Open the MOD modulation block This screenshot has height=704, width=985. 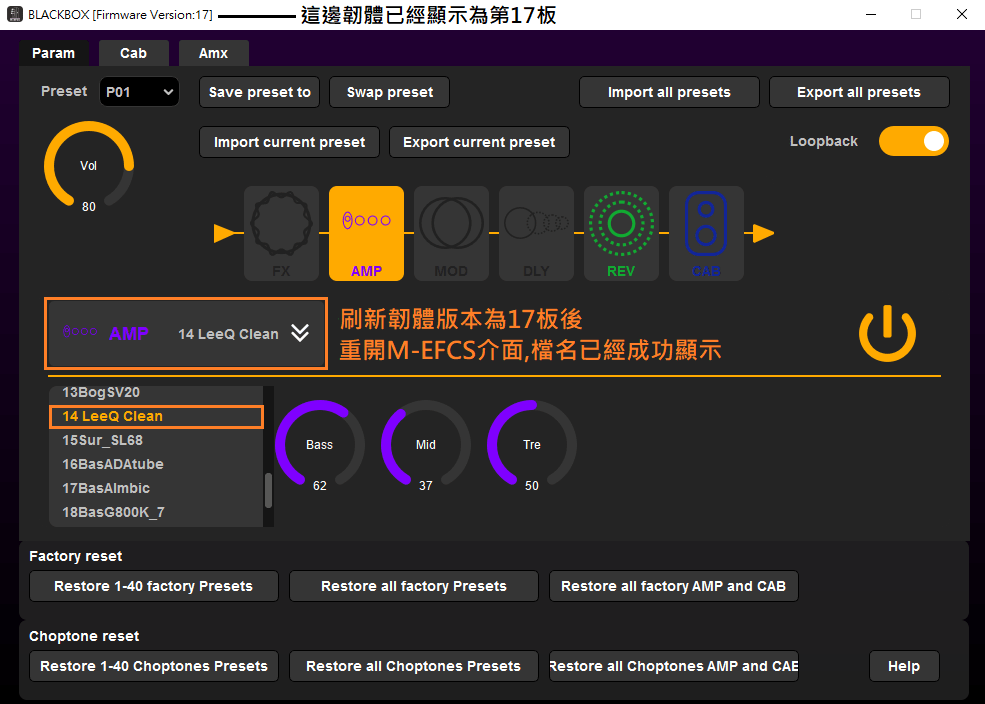coord(451,233)
